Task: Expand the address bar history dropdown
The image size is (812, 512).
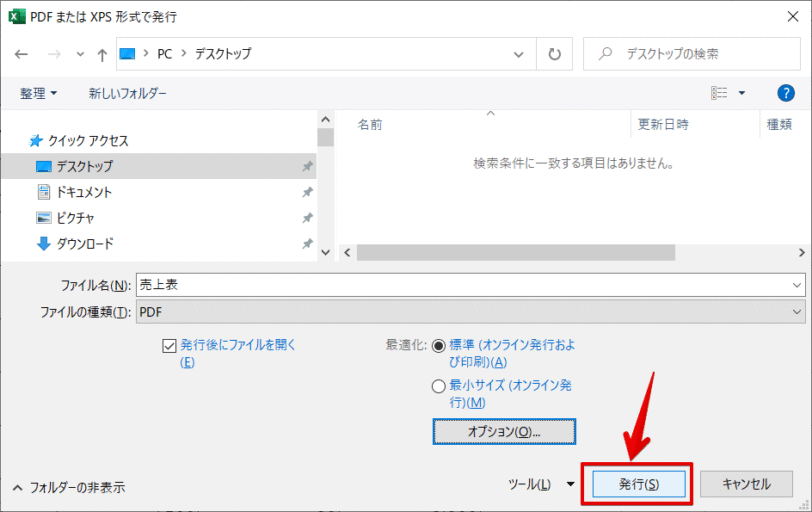Action: [x=518, y=54]
